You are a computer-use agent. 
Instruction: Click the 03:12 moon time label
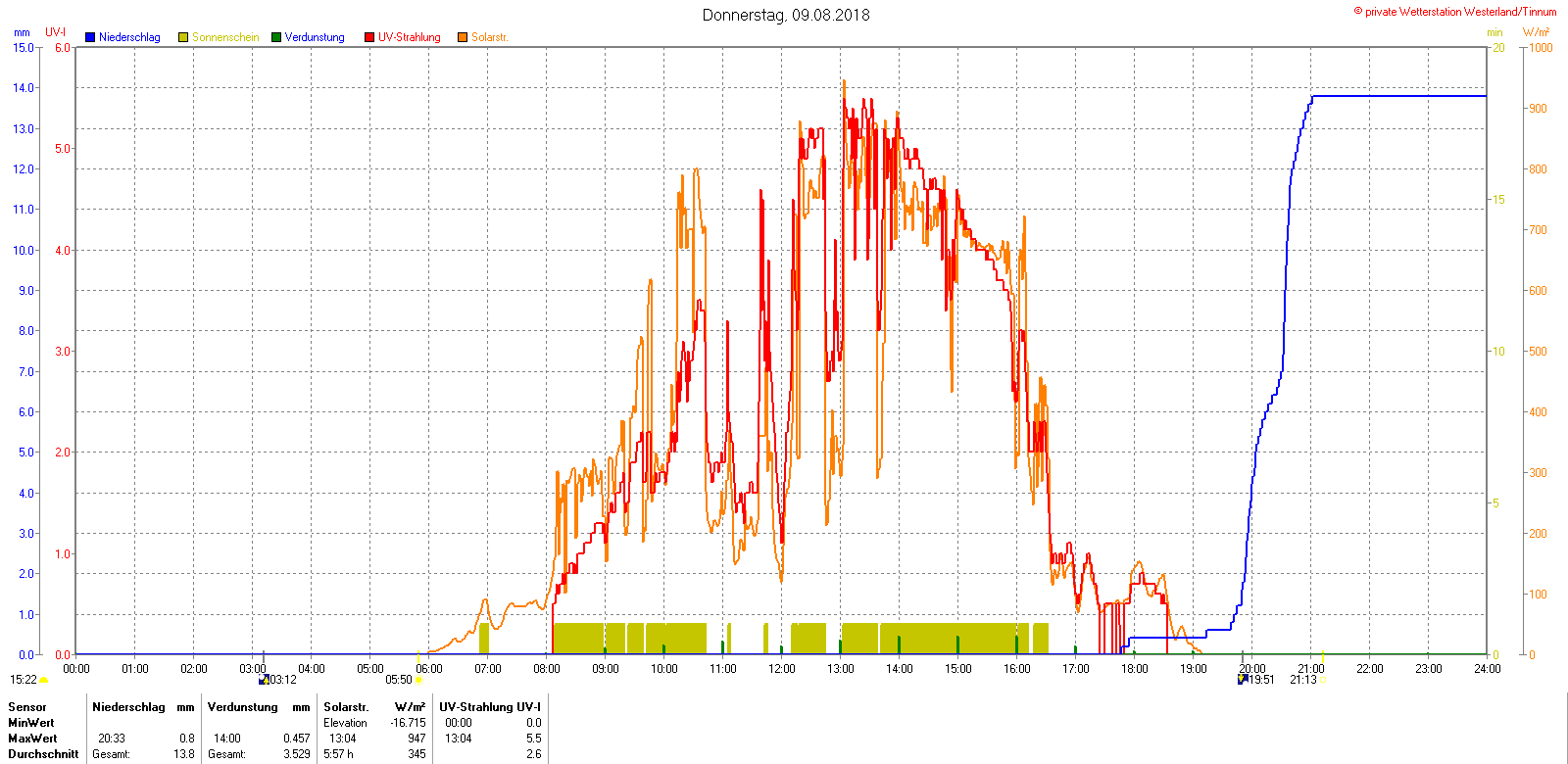[282, 680]
